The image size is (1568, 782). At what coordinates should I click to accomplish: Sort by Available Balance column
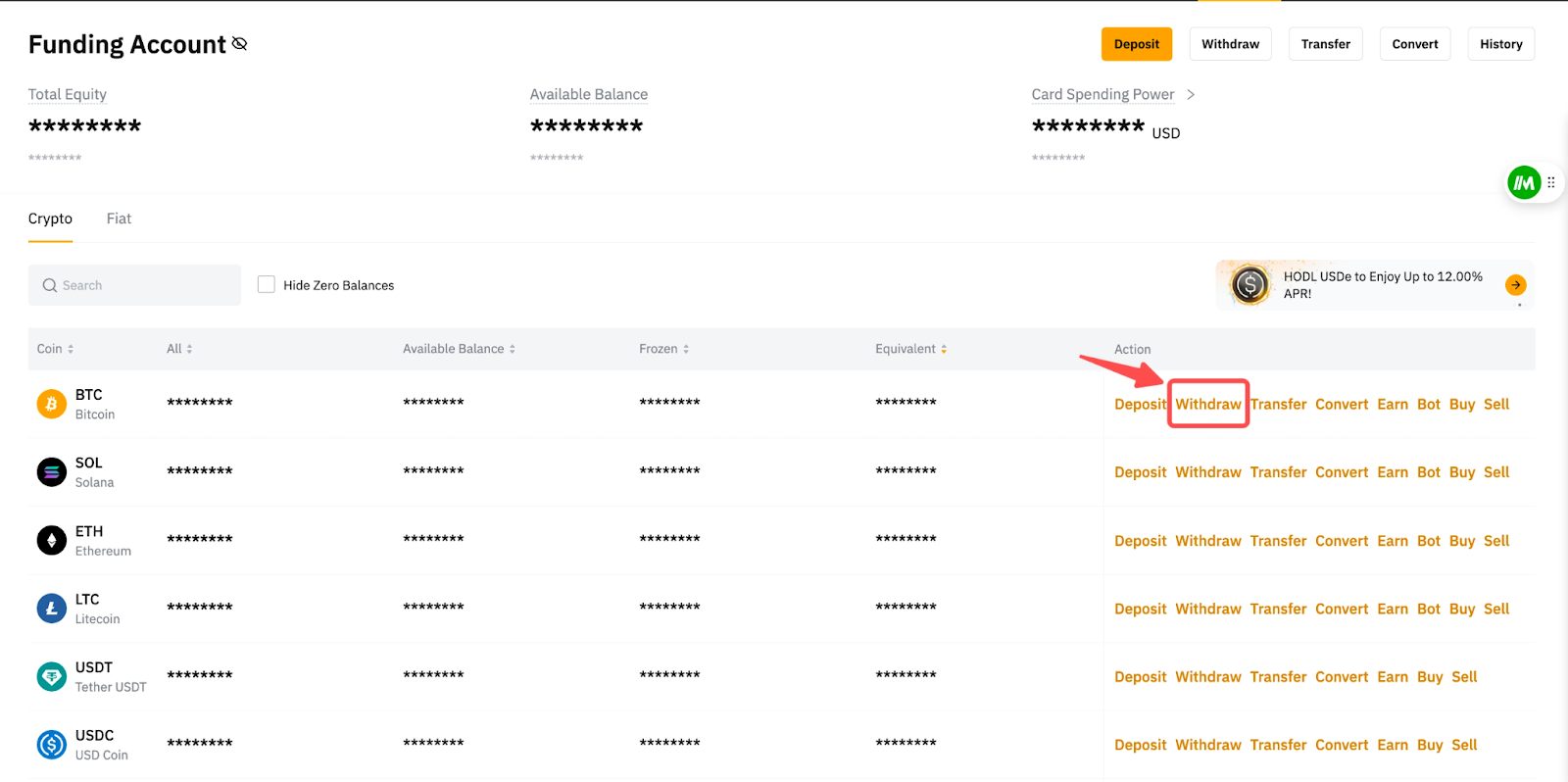point(459,349)
